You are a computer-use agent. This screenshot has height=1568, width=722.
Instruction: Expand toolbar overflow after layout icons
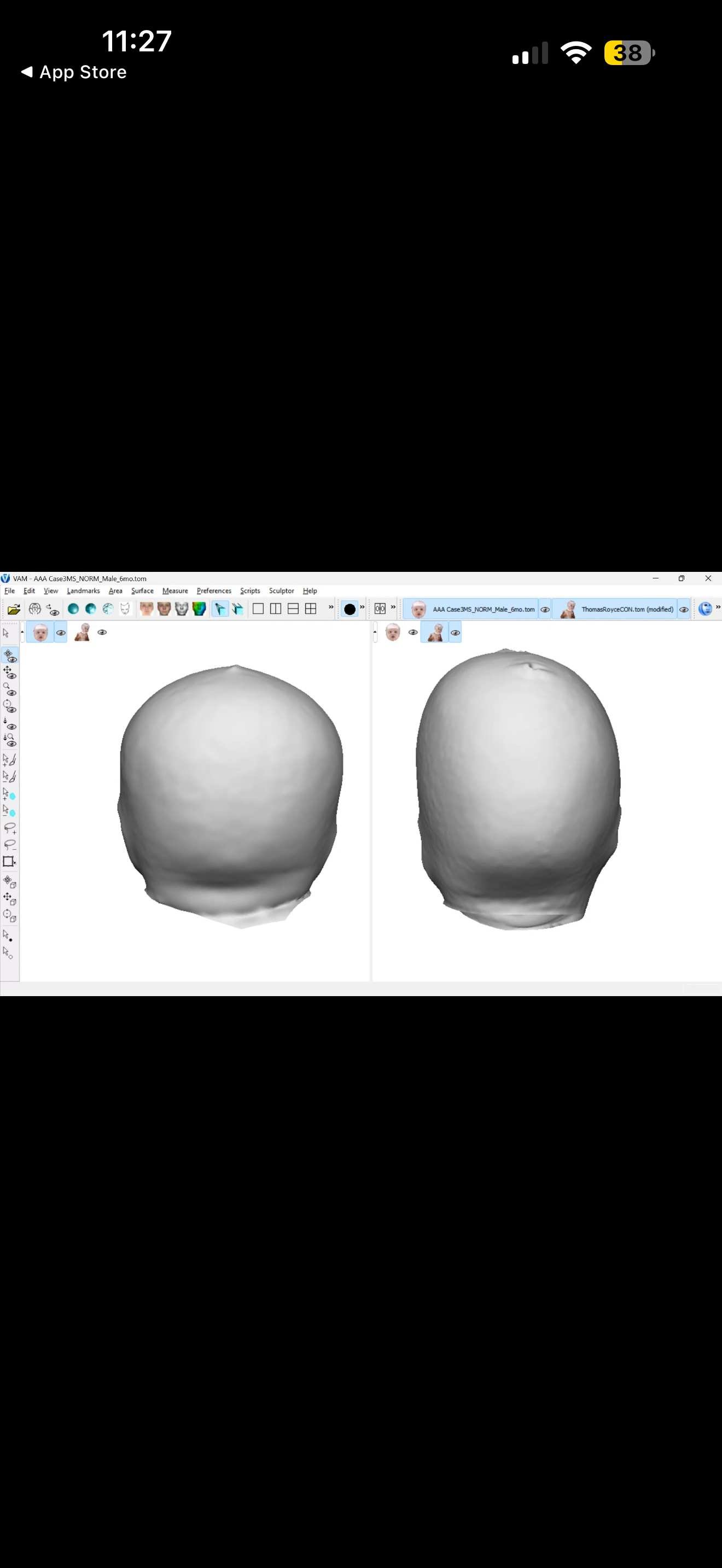click(x=331, y=607)
